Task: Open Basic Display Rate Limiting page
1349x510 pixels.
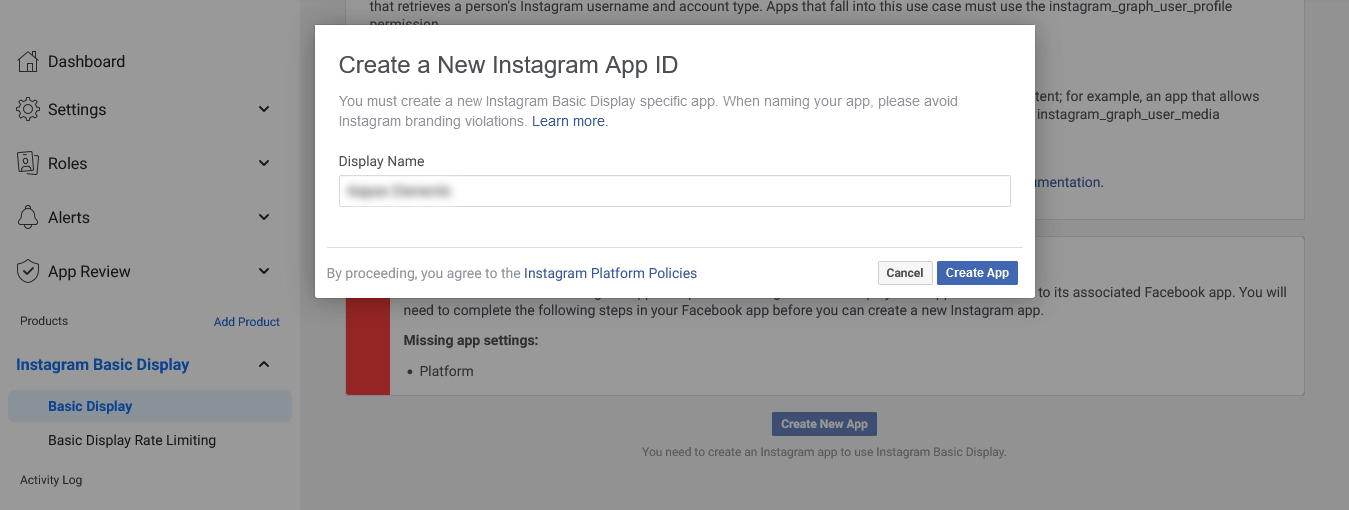Action: coord(132,440)
